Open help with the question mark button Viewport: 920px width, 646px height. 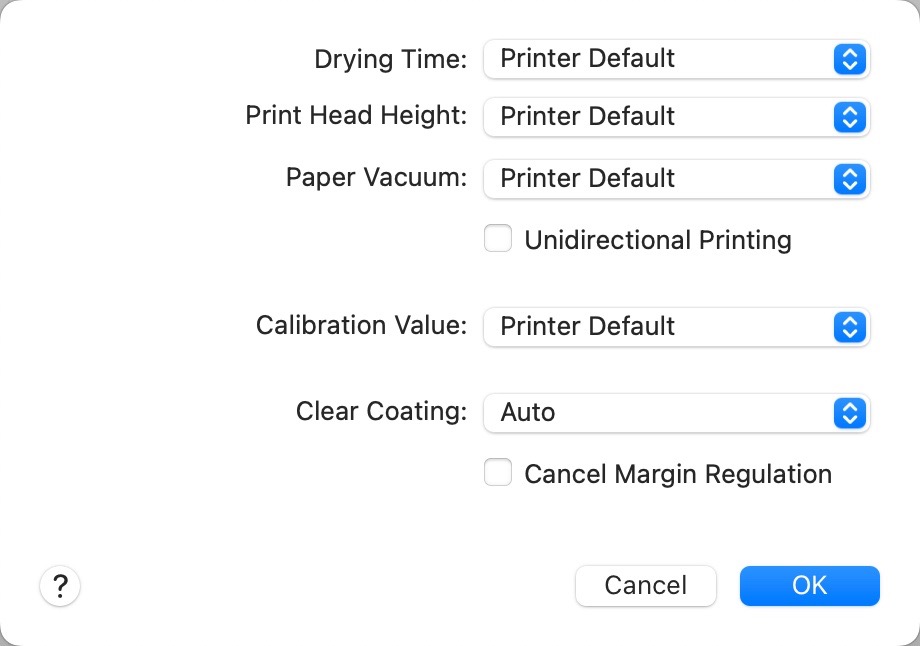tap(60, 586)
